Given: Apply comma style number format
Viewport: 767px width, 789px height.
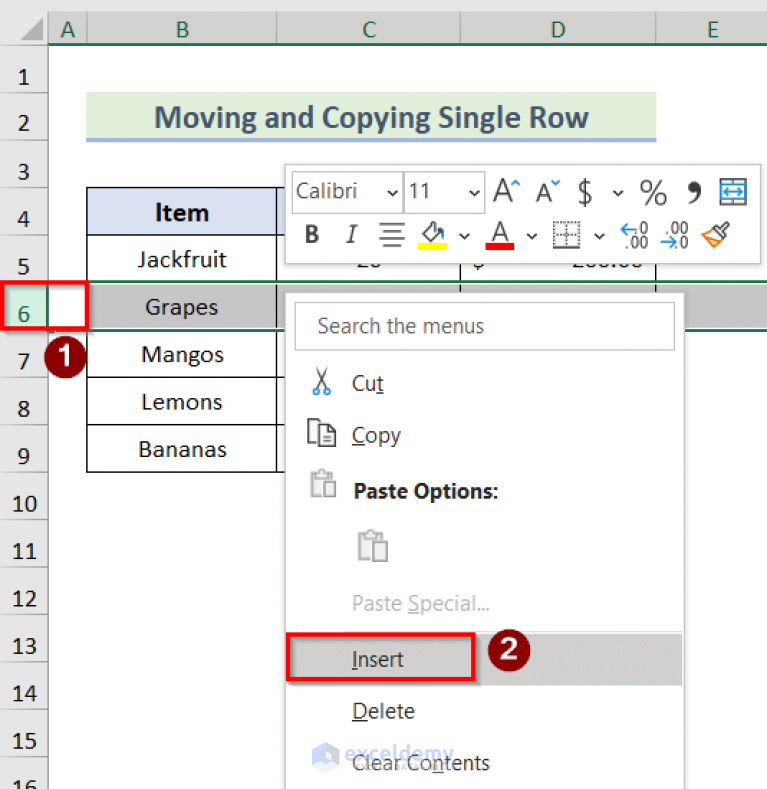Looking at the screenshot, I should [693, 191].
